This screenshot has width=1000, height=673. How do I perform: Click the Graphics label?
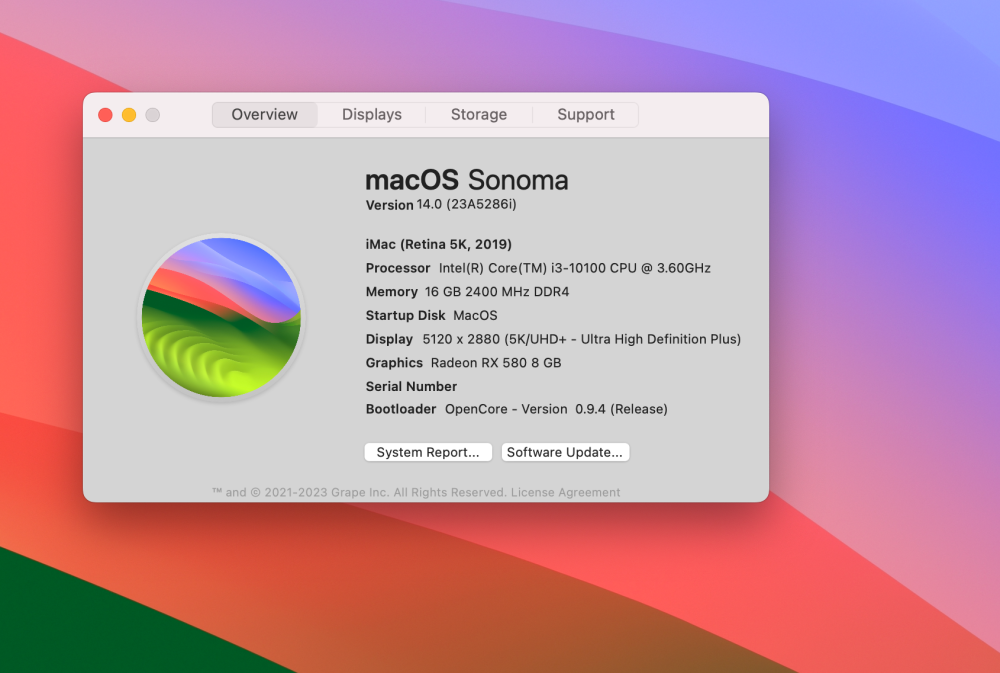click(394, 362)
